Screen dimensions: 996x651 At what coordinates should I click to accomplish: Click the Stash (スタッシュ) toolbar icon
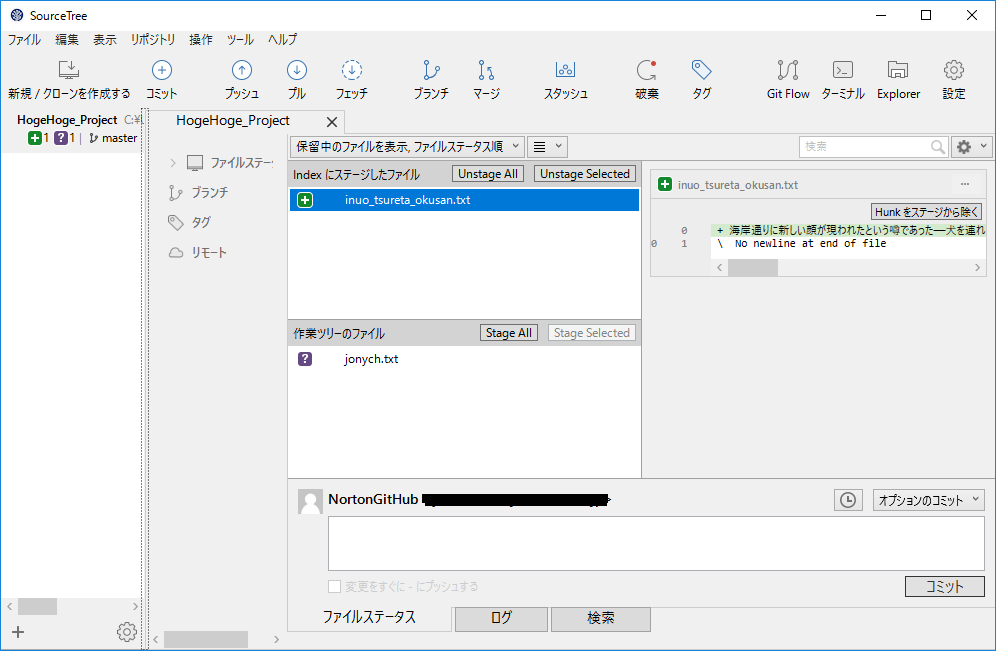(565, 70)
